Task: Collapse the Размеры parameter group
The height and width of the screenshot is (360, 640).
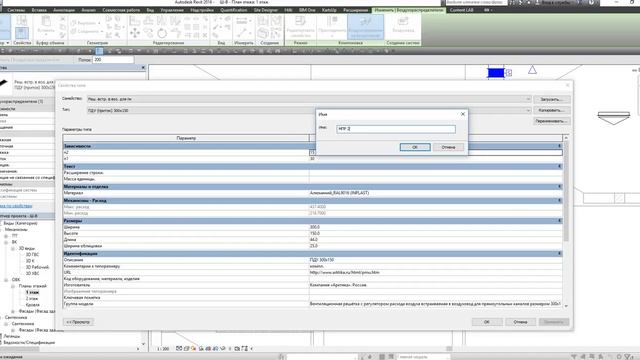Action: click(559, 220)
